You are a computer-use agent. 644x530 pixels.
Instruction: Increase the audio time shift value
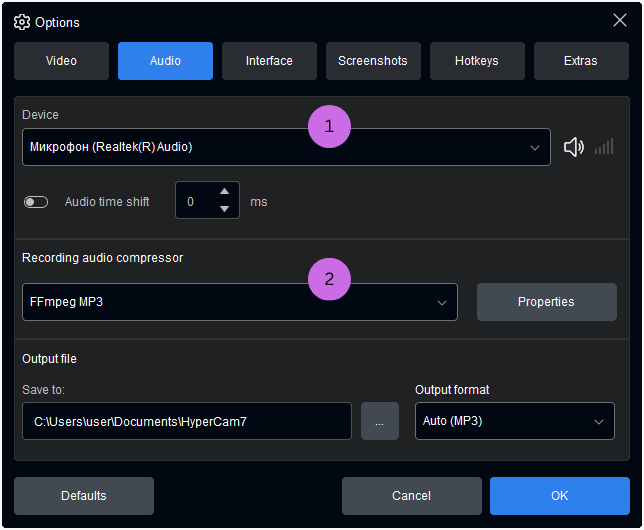[x=224, y=191]
